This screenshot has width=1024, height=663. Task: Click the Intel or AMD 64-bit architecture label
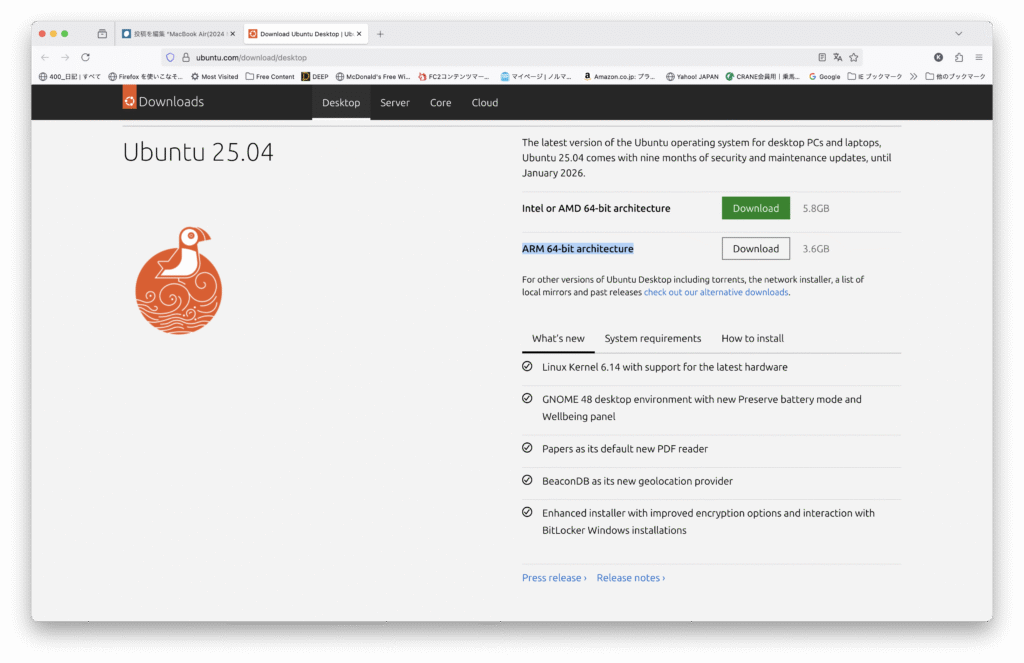(x=596, y=208)
